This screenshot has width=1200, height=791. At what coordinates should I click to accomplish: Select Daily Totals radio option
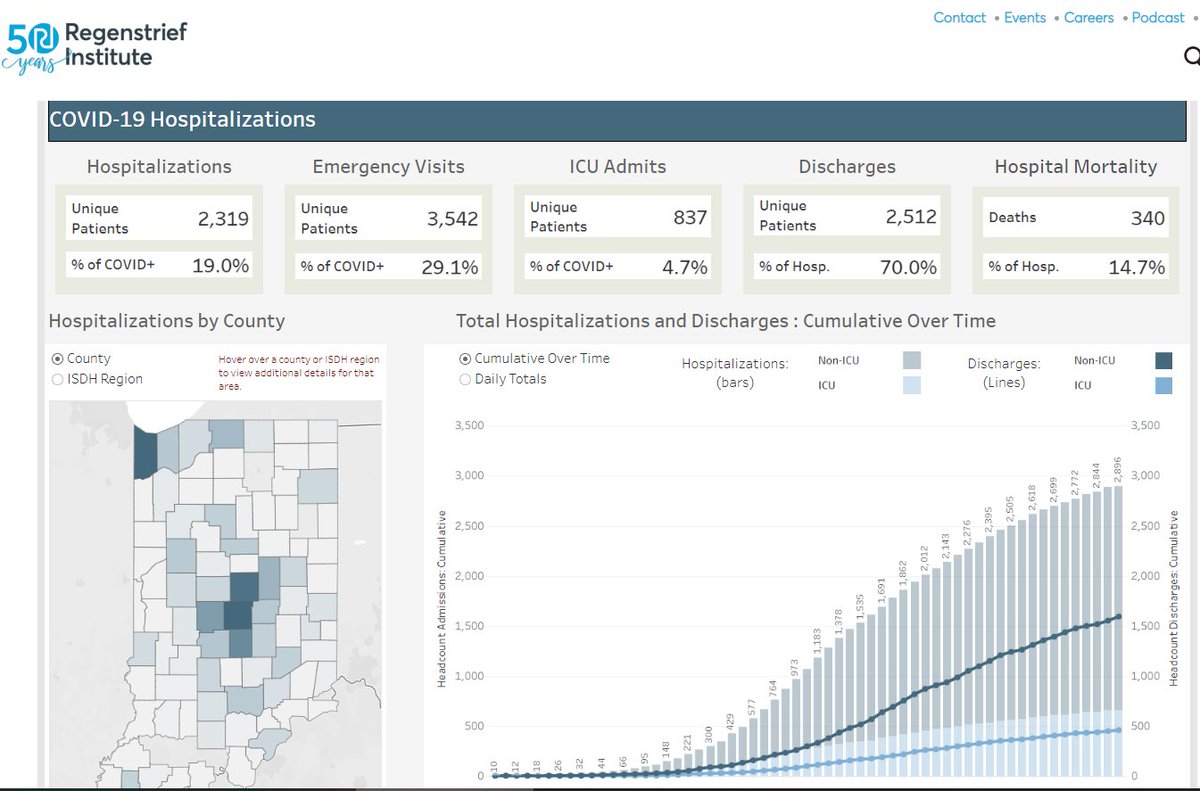point(465,379)
